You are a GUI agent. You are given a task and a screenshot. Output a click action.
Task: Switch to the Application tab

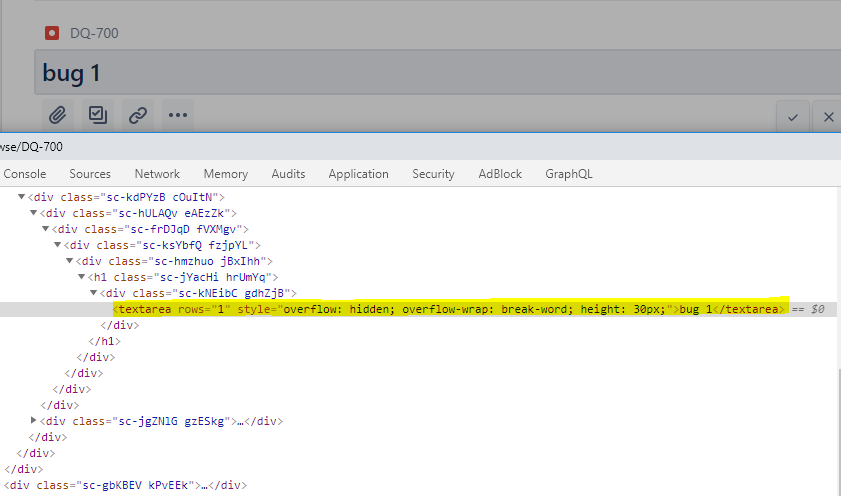coord(358,174)
